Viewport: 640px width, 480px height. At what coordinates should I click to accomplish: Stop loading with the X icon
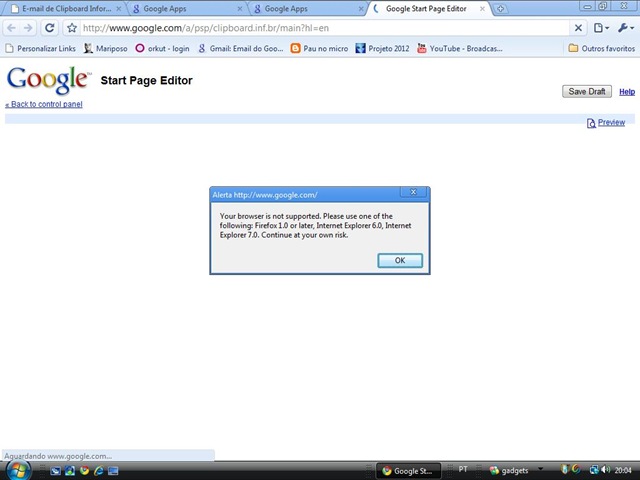pos(578,28)
